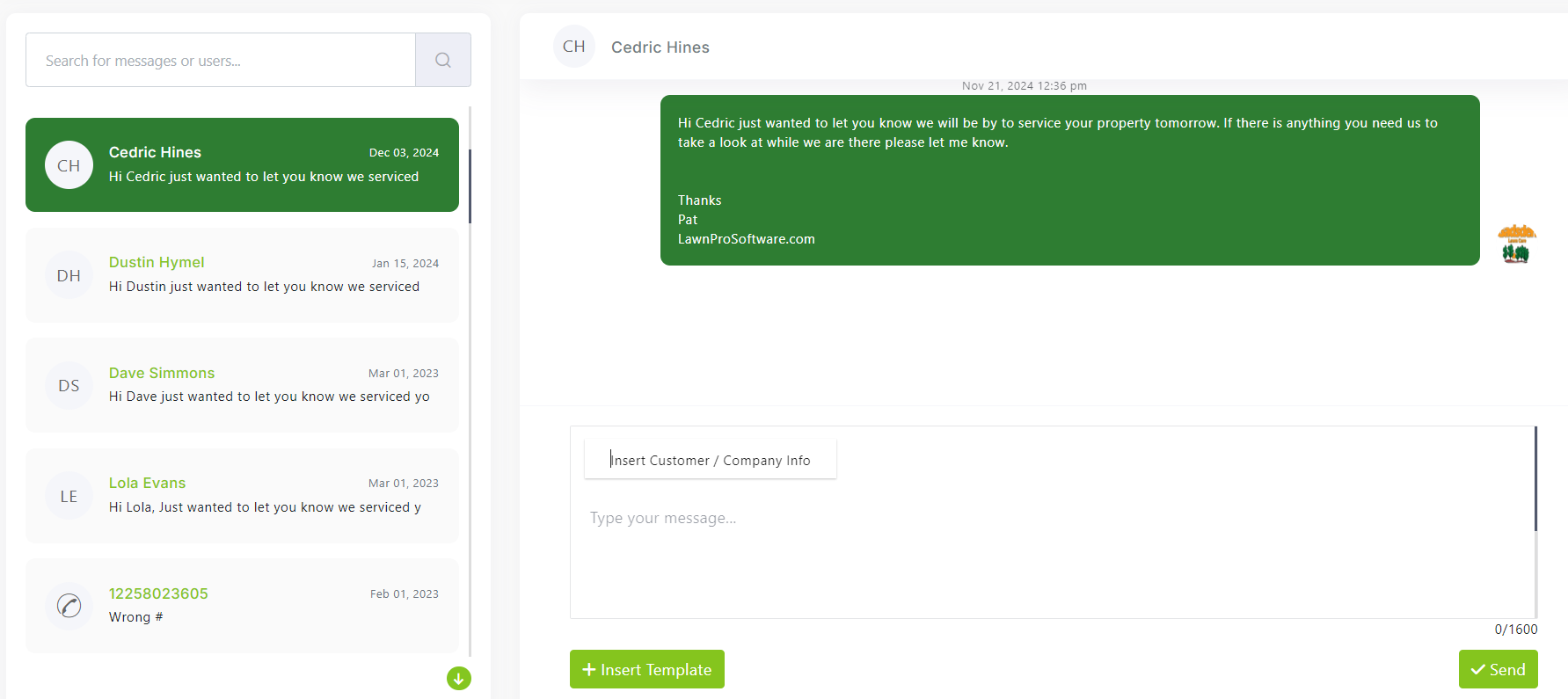
Task: Click the green scroll-down arrow icon
Action: pos(459,679)
